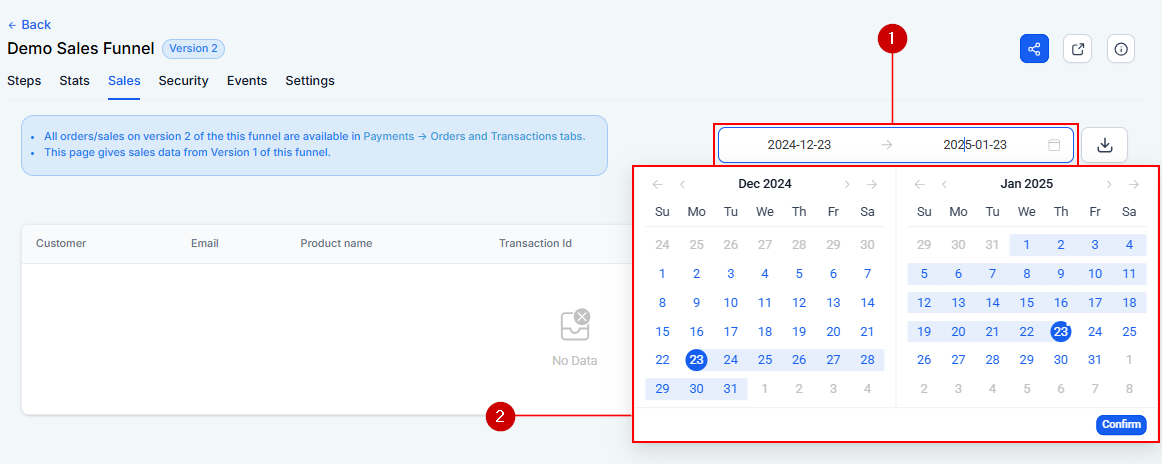Pick December 20 in the calendar
This screenshot has width=1162, height=464.
(833, 332)
